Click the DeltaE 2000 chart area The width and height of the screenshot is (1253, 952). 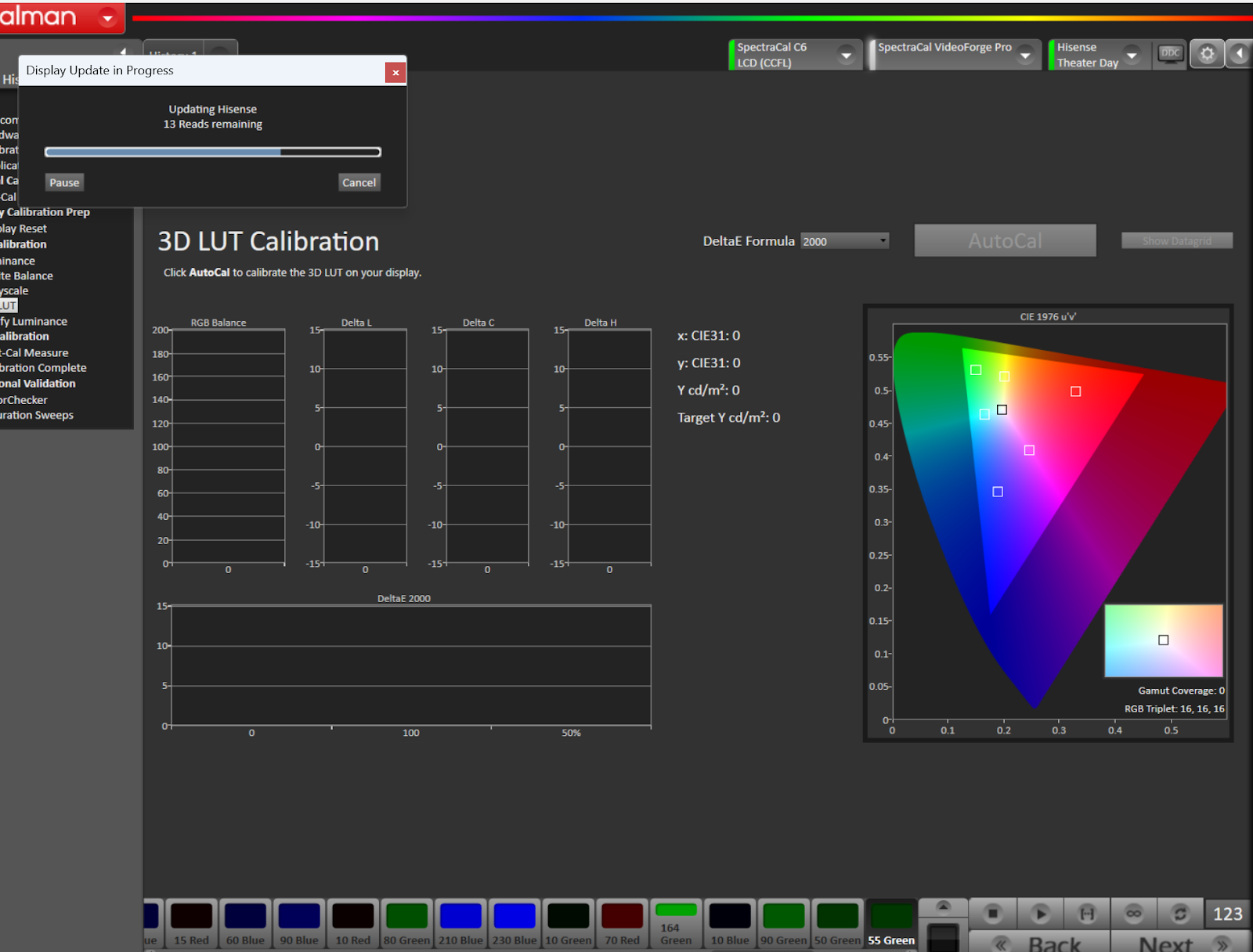click(x=411, y=665)
